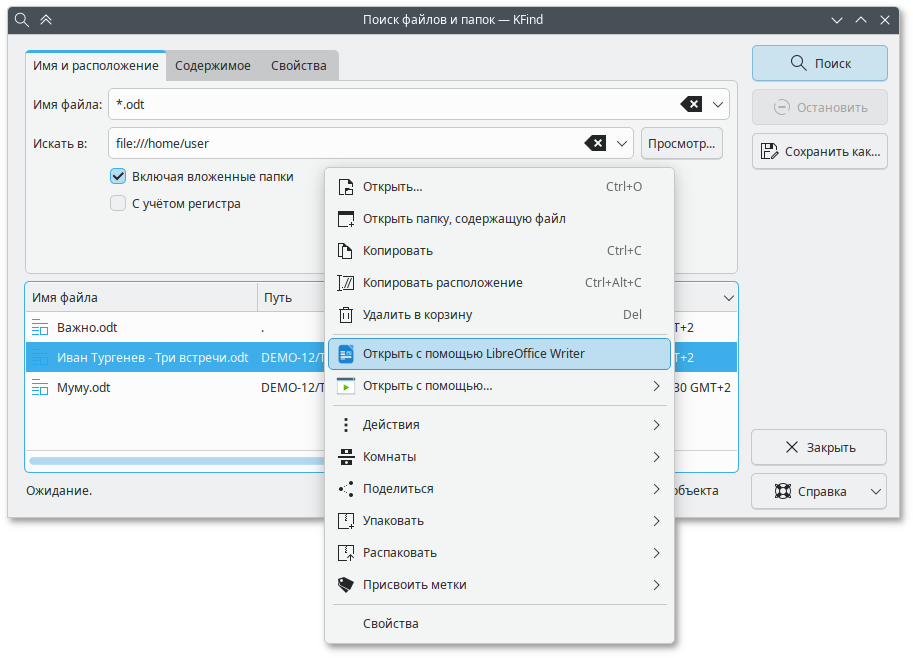Click the clear icon in file name field
The width and height of the screenshot is (913, 658).
(691, 104)
